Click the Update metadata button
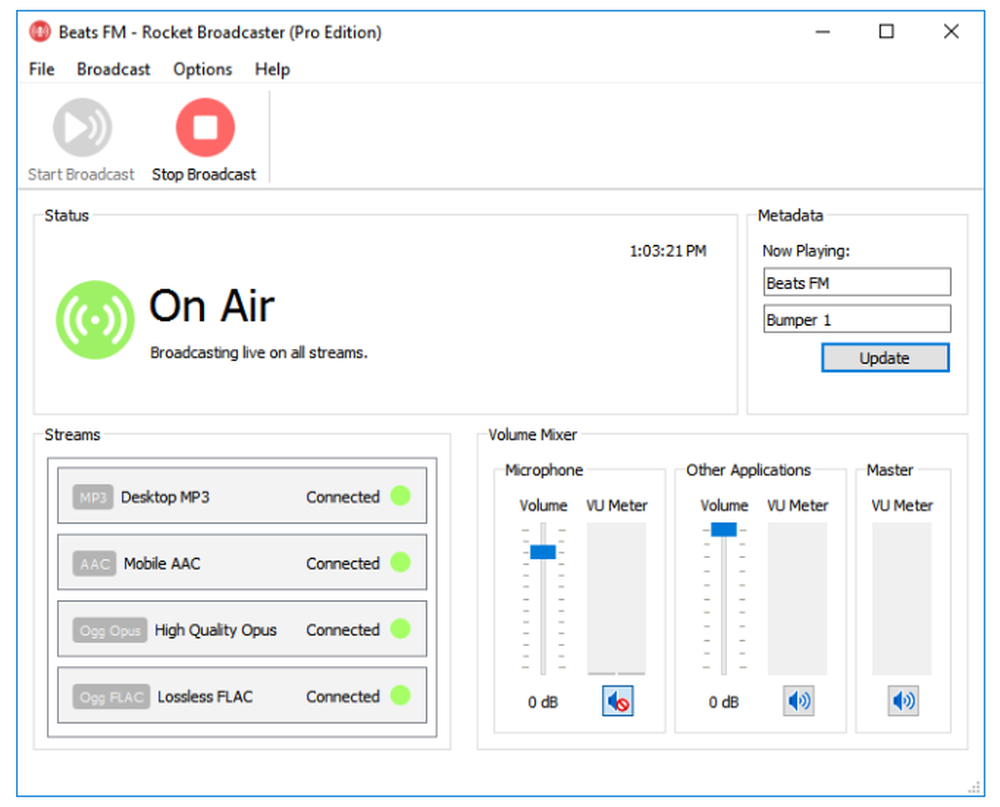Screen dimensions: 1000x807 [885, 358]
